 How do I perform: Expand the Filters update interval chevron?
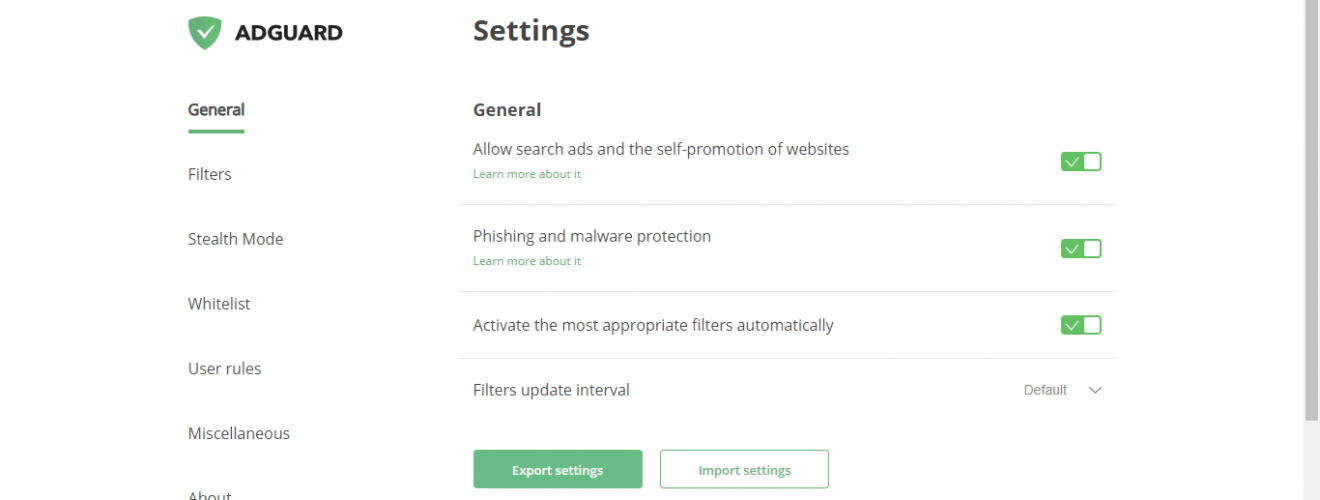click(1095, 391)
